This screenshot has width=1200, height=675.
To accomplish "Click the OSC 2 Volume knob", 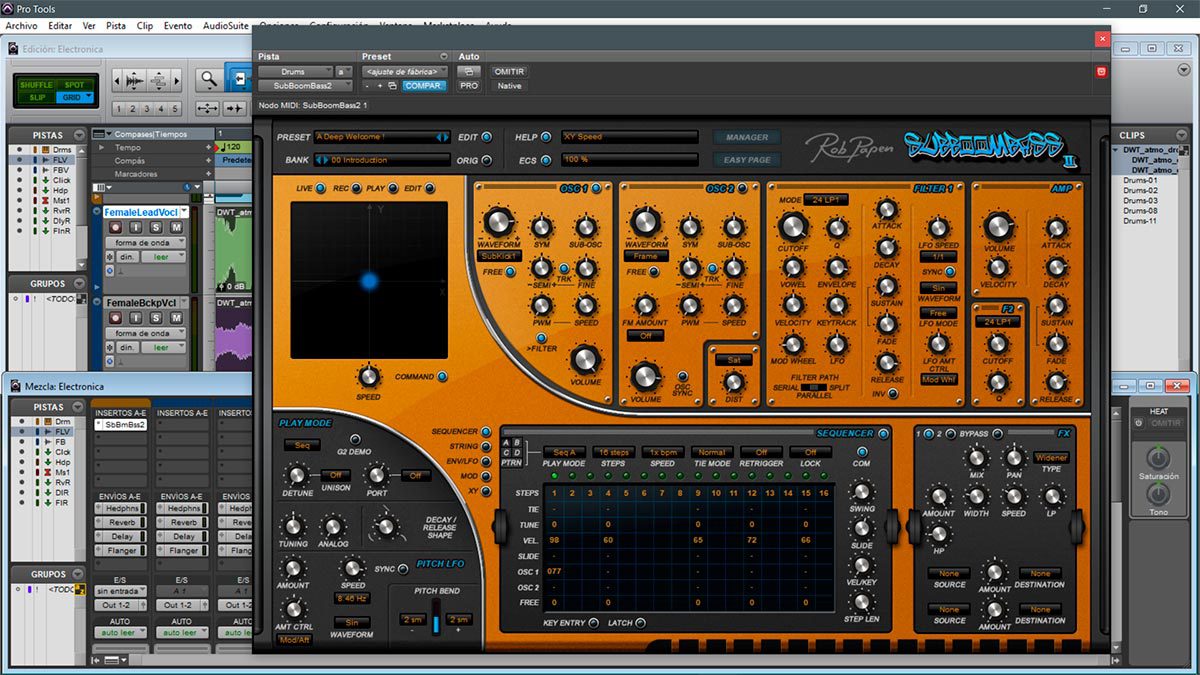I will click(645, 376).
